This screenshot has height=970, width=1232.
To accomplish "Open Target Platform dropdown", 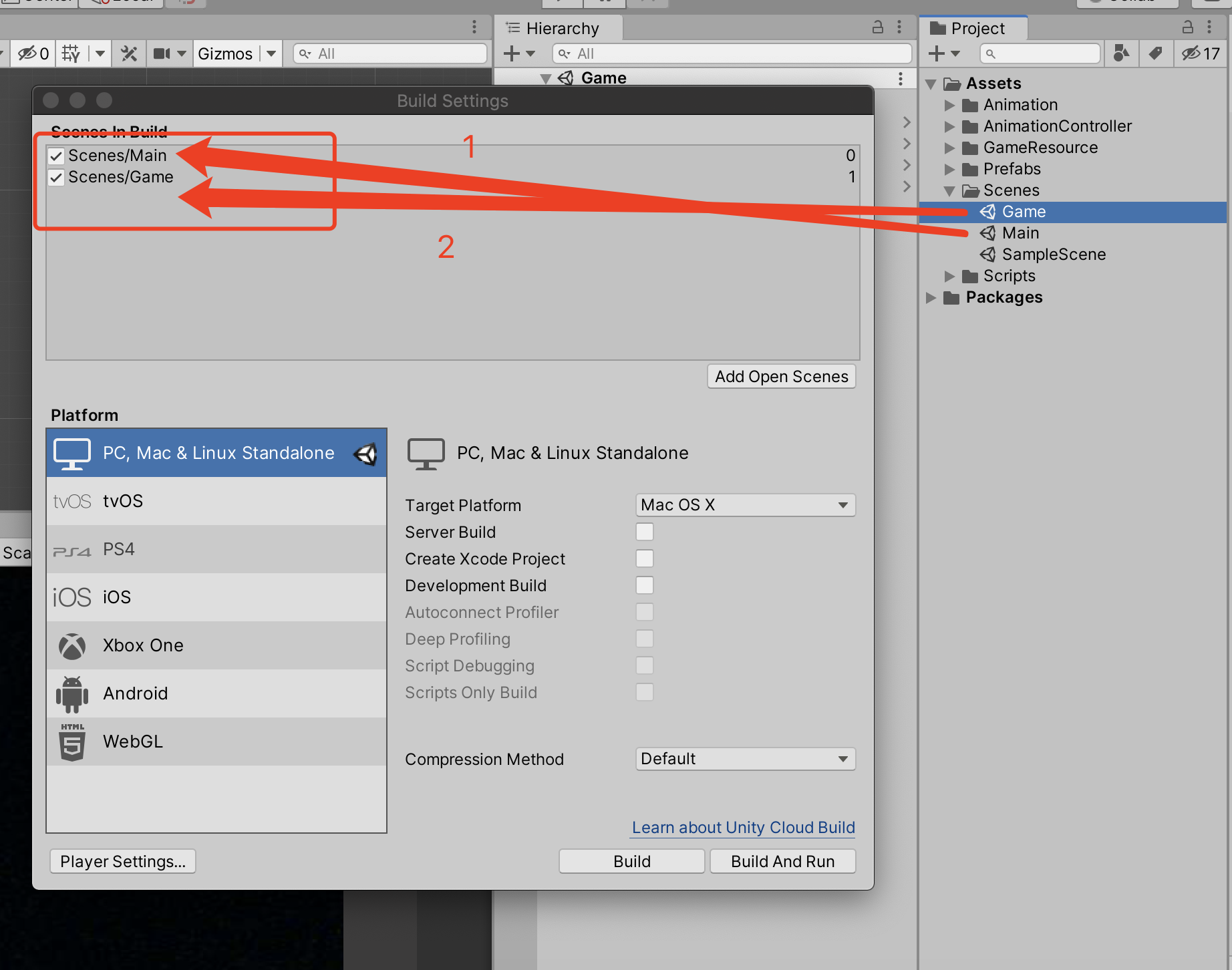I will (746, 505).
